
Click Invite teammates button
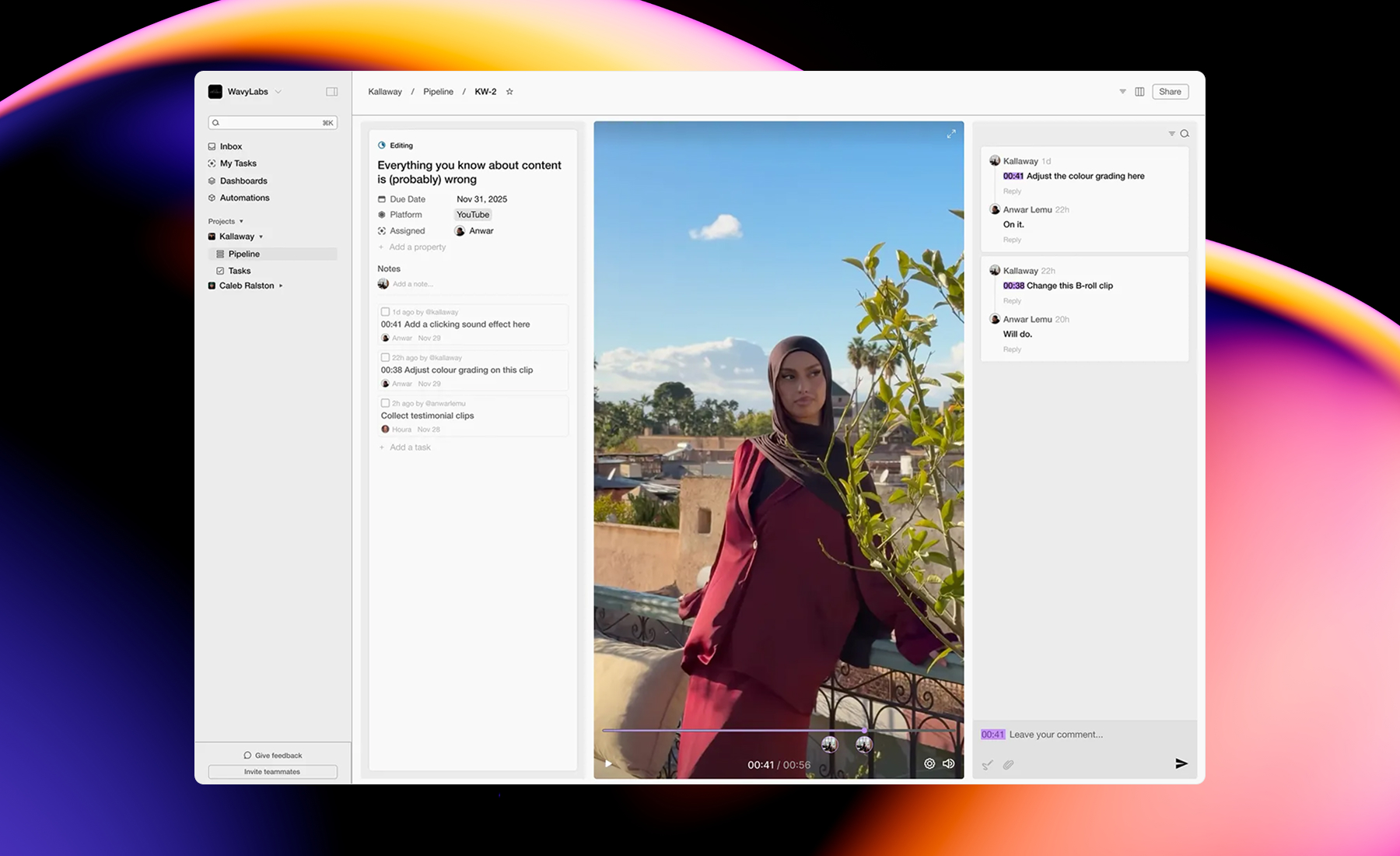coord(272,772)
